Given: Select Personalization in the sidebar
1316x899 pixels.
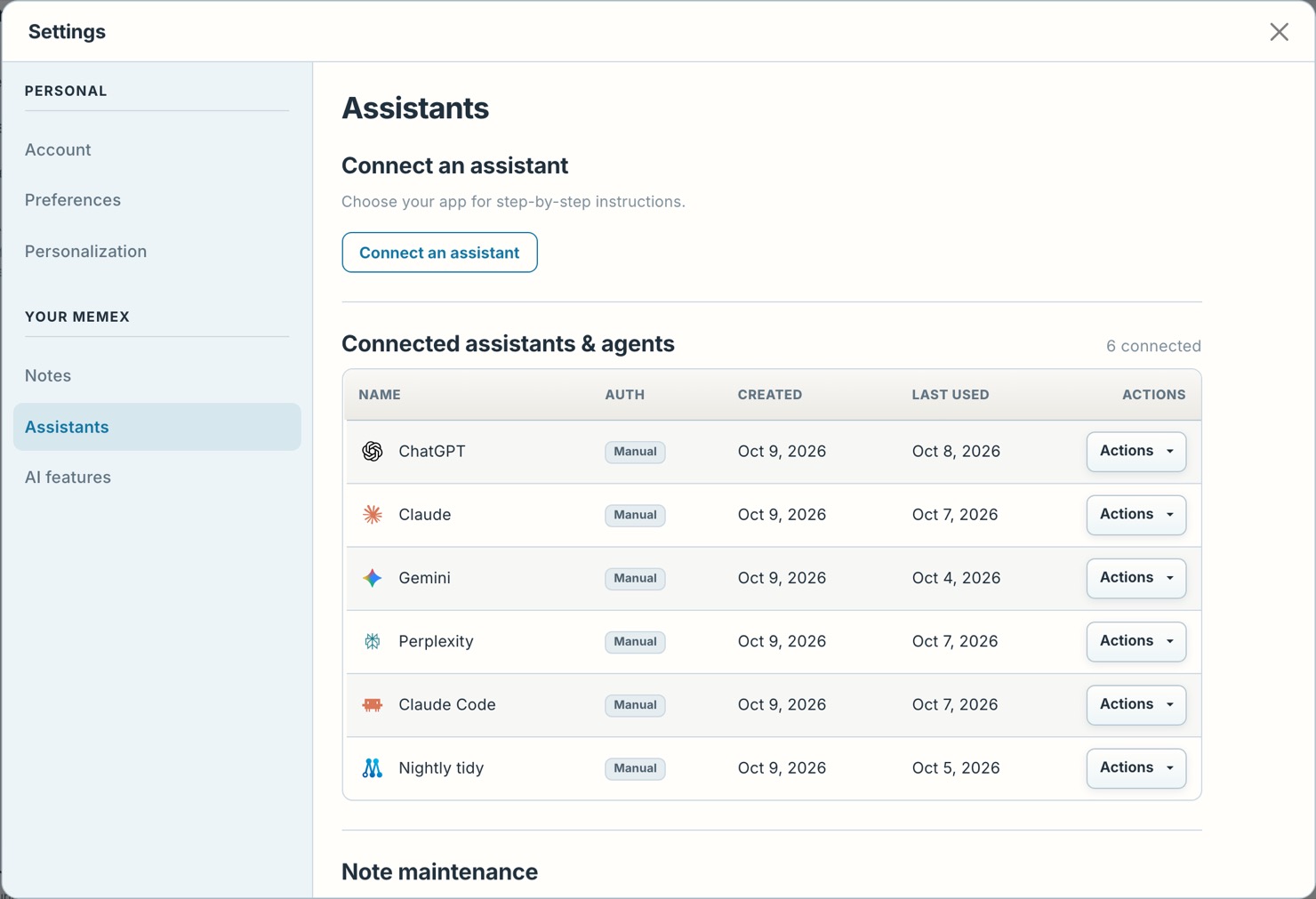Looking at the screenshot, I should pos(85,252).
